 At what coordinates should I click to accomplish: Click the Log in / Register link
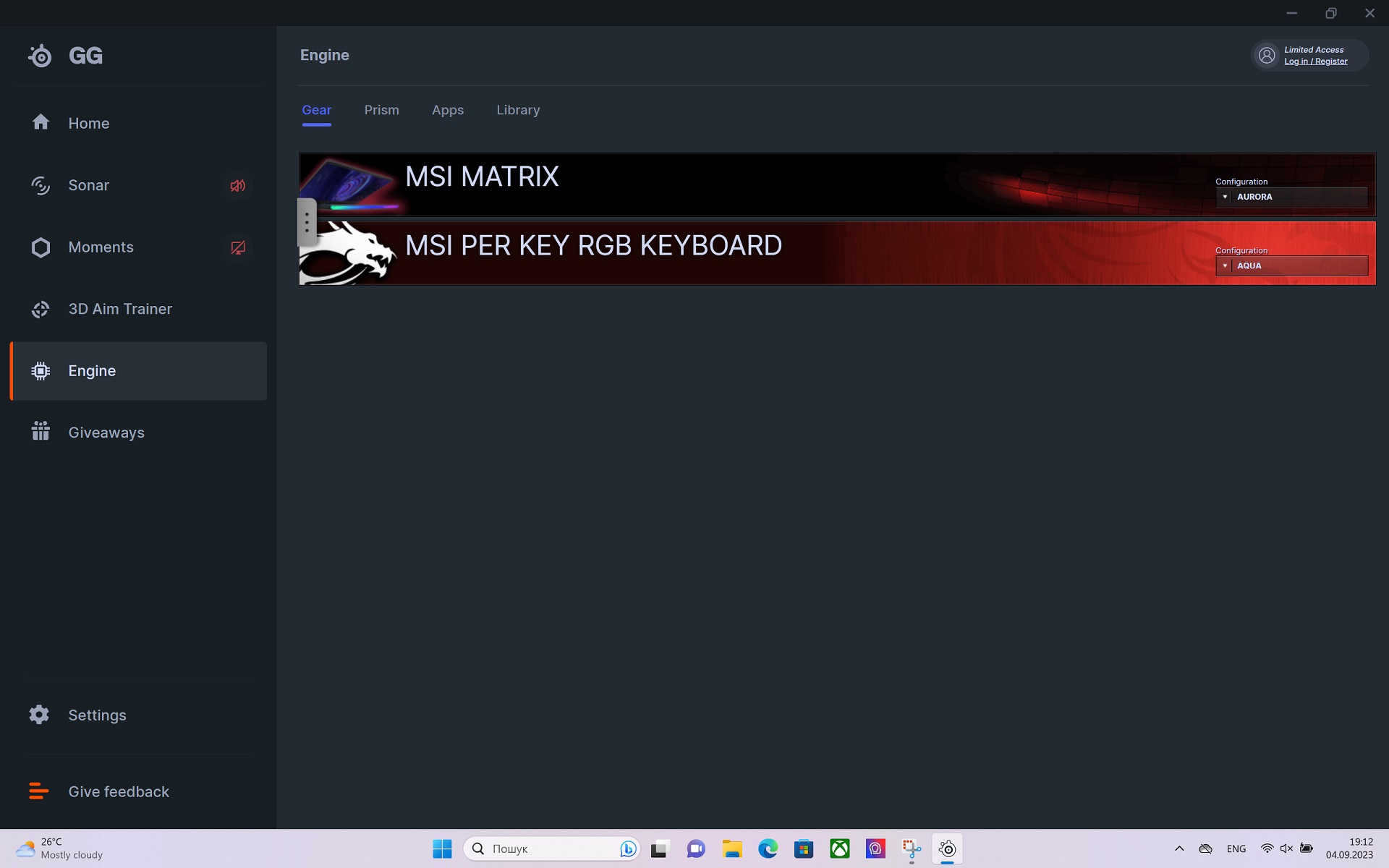(x=1315, y=61)
